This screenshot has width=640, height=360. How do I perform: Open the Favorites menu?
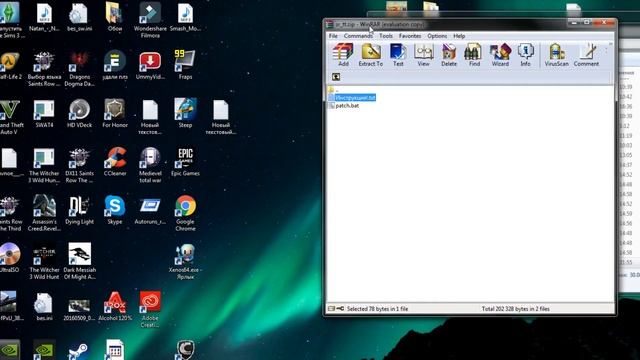[x=410, y=36]
